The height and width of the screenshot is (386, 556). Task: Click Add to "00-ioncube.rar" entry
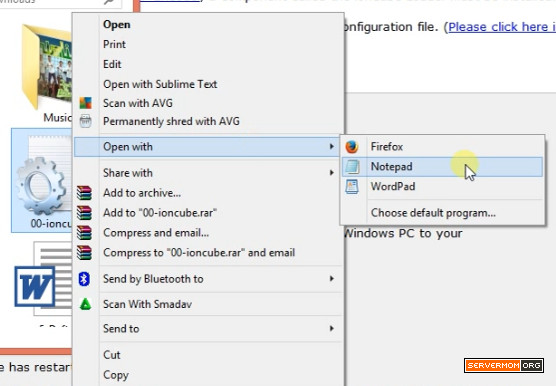point(160,213)
